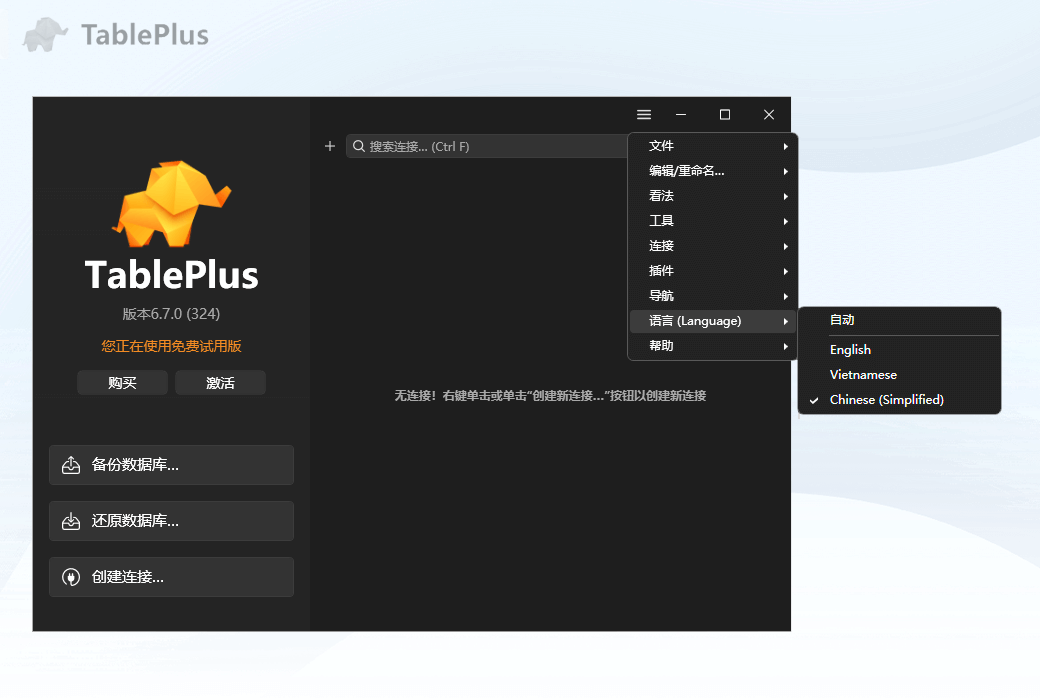
Task: Click the 购买 button
Action: click(x=122, y=382)
